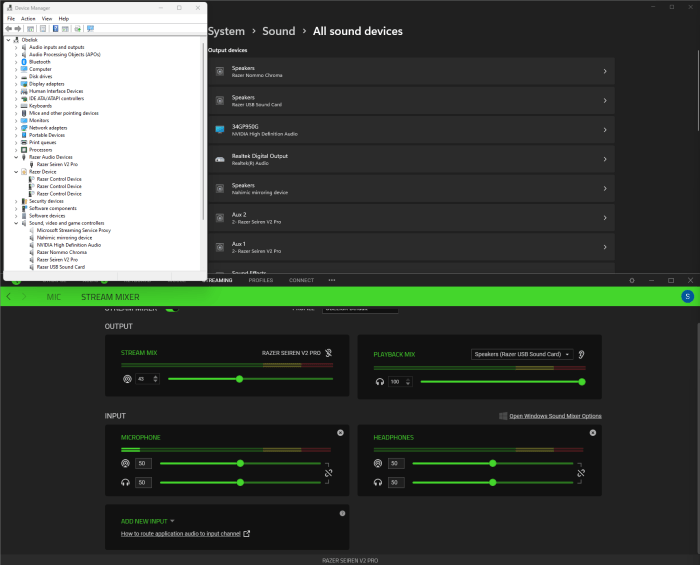Screen dimensions: 700x565
Task: Open Aux 2 Razer Seiren V2 Pro row
Action: [x=411, y=218]
